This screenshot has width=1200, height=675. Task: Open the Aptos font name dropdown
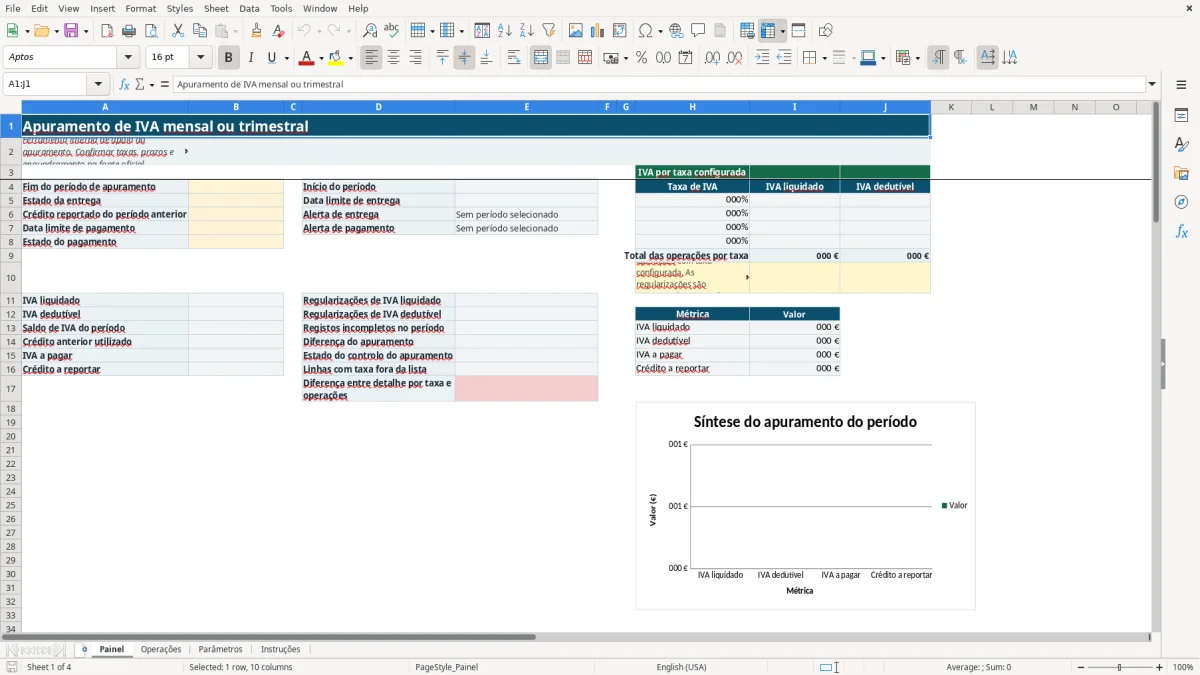click(x=128, y=58)
